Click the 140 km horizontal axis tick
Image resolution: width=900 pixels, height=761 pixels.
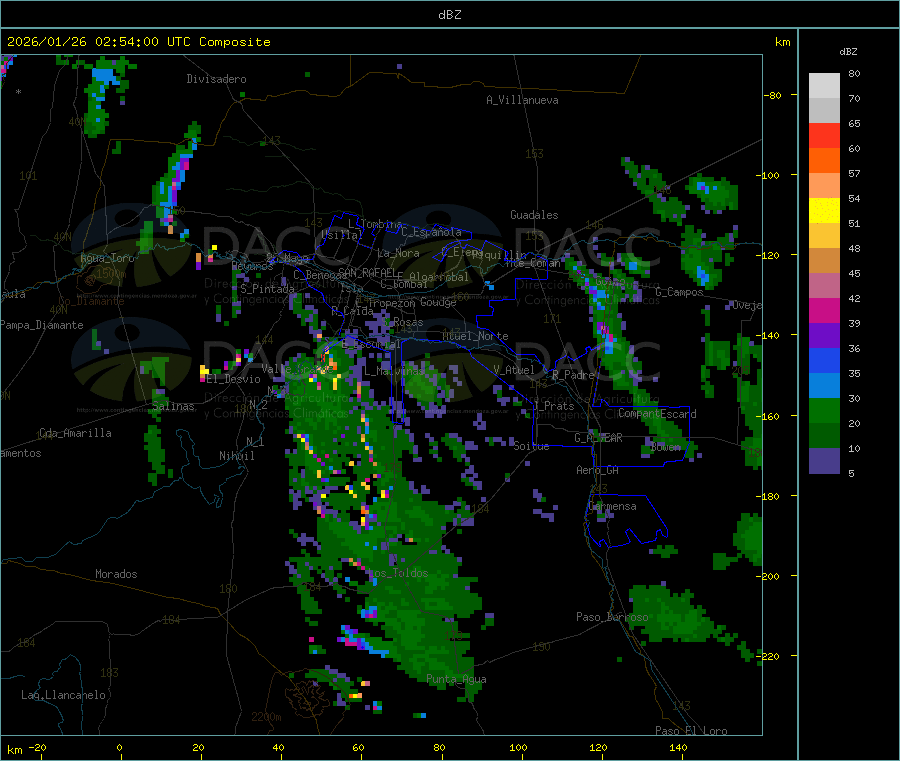pos(678,747)
